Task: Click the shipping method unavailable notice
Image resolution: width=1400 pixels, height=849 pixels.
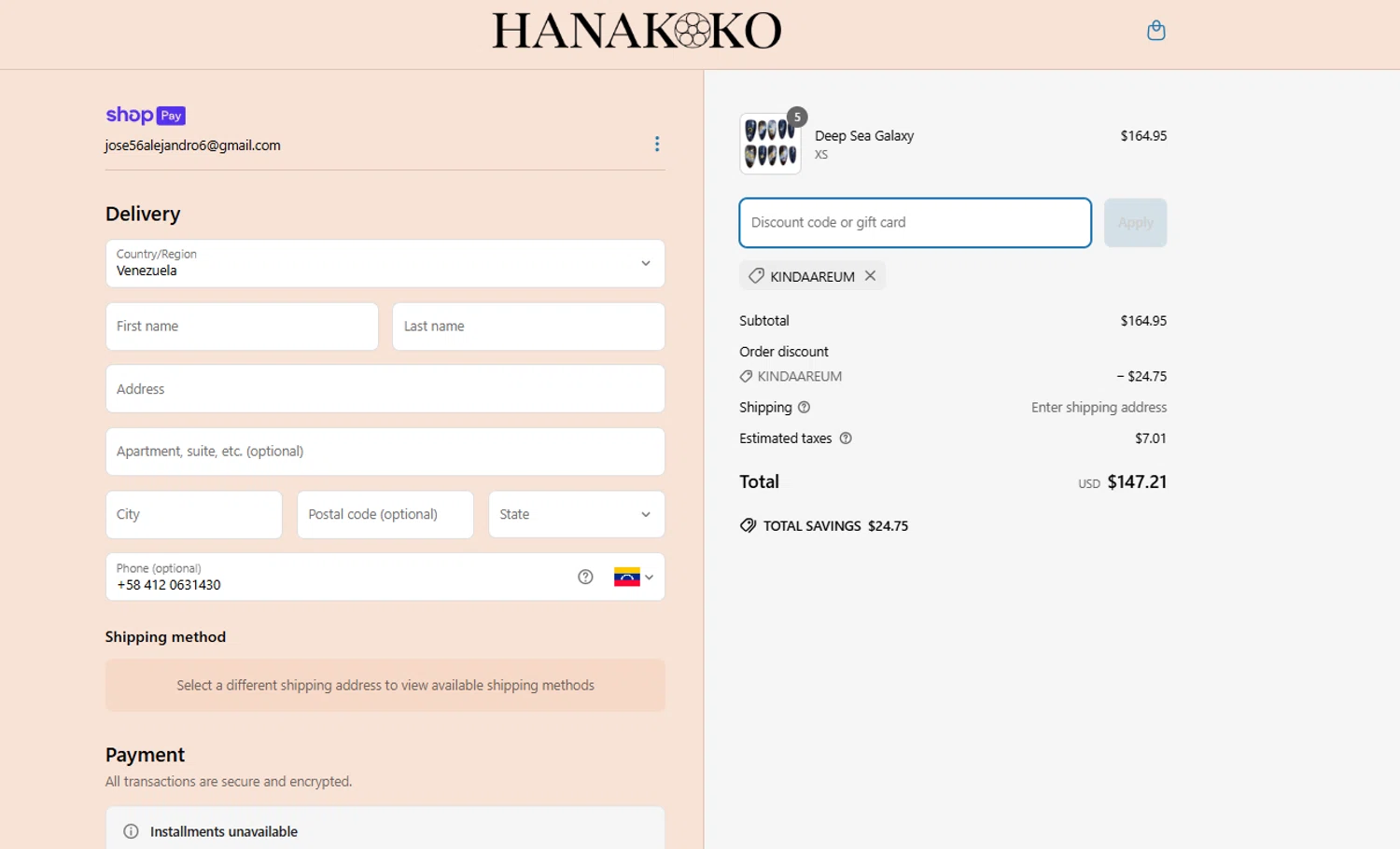Action: coord(385,686)
